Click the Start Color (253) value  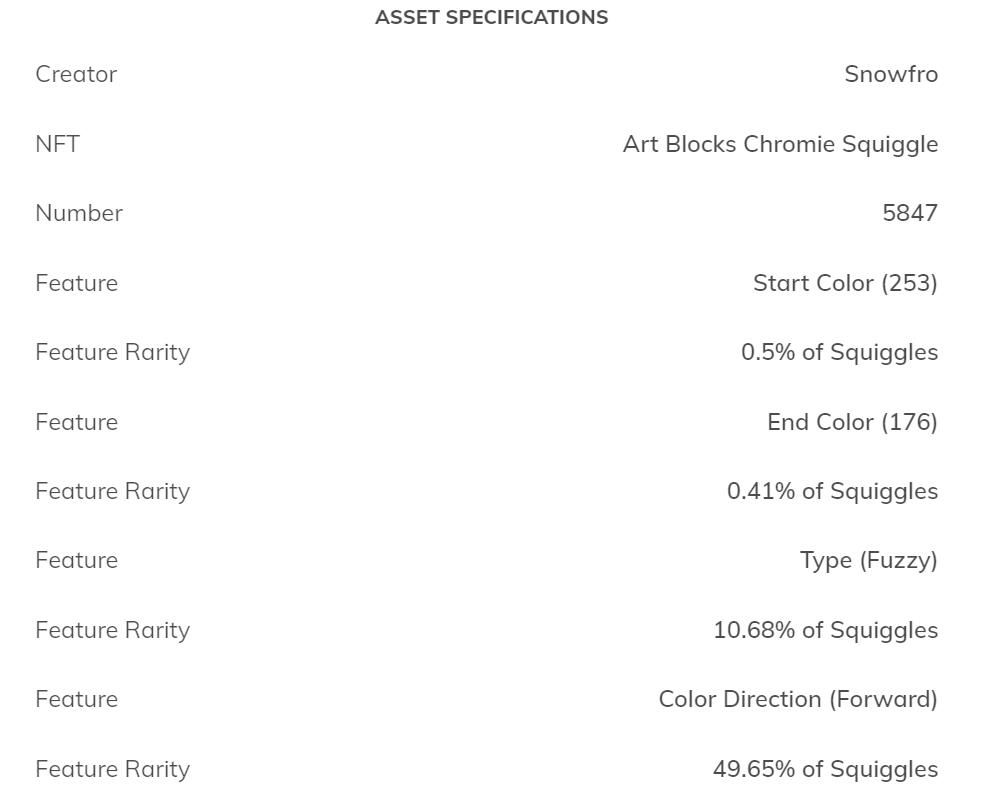(x=845, y=283)
